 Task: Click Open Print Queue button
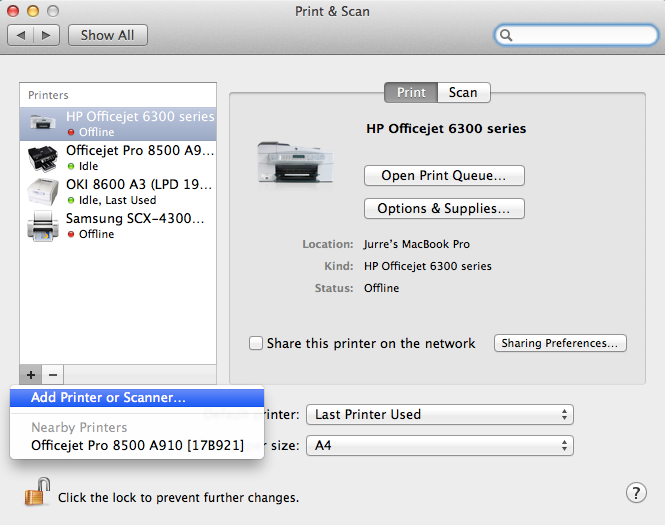444,176
